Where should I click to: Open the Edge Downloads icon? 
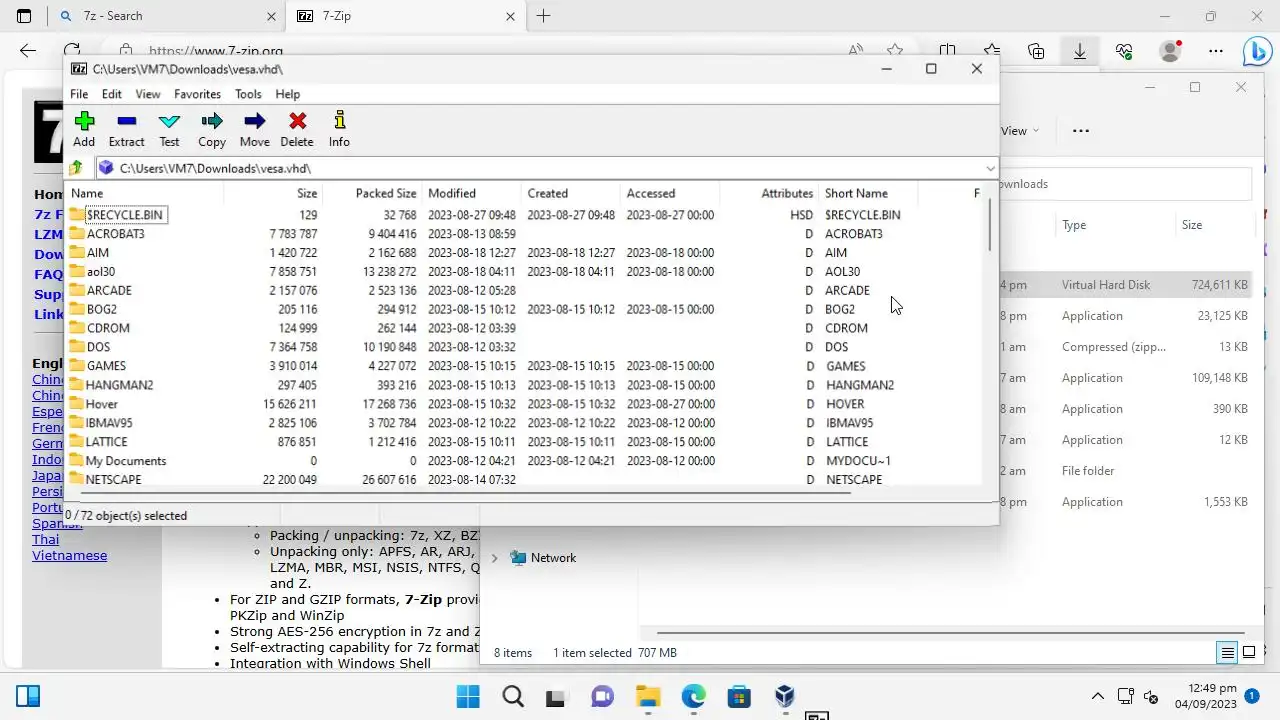click(1080, 51)
